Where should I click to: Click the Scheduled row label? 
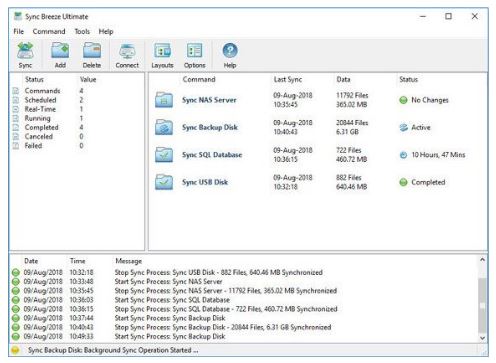(x=40, y=100)
